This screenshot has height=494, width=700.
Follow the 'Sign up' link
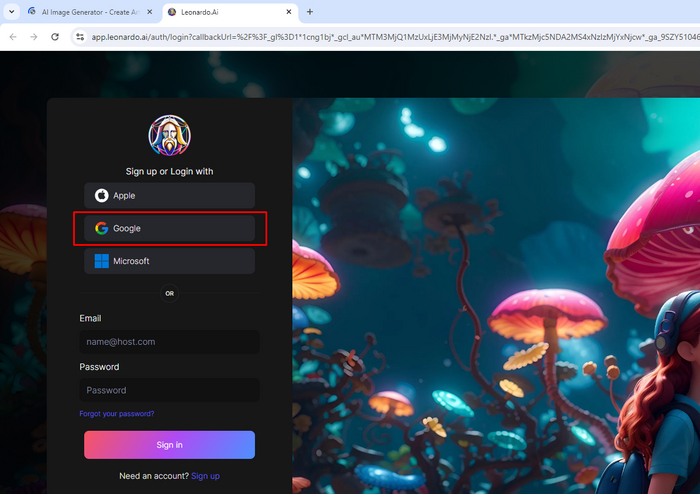point(205,476)
